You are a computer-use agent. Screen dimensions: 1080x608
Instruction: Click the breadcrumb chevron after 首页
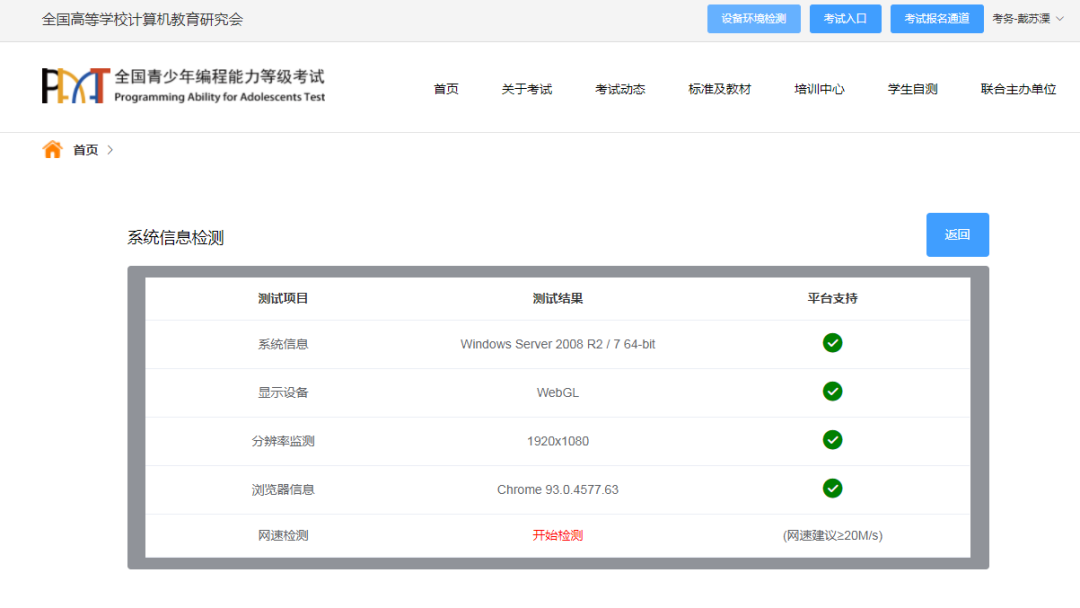tap(110, 149)
